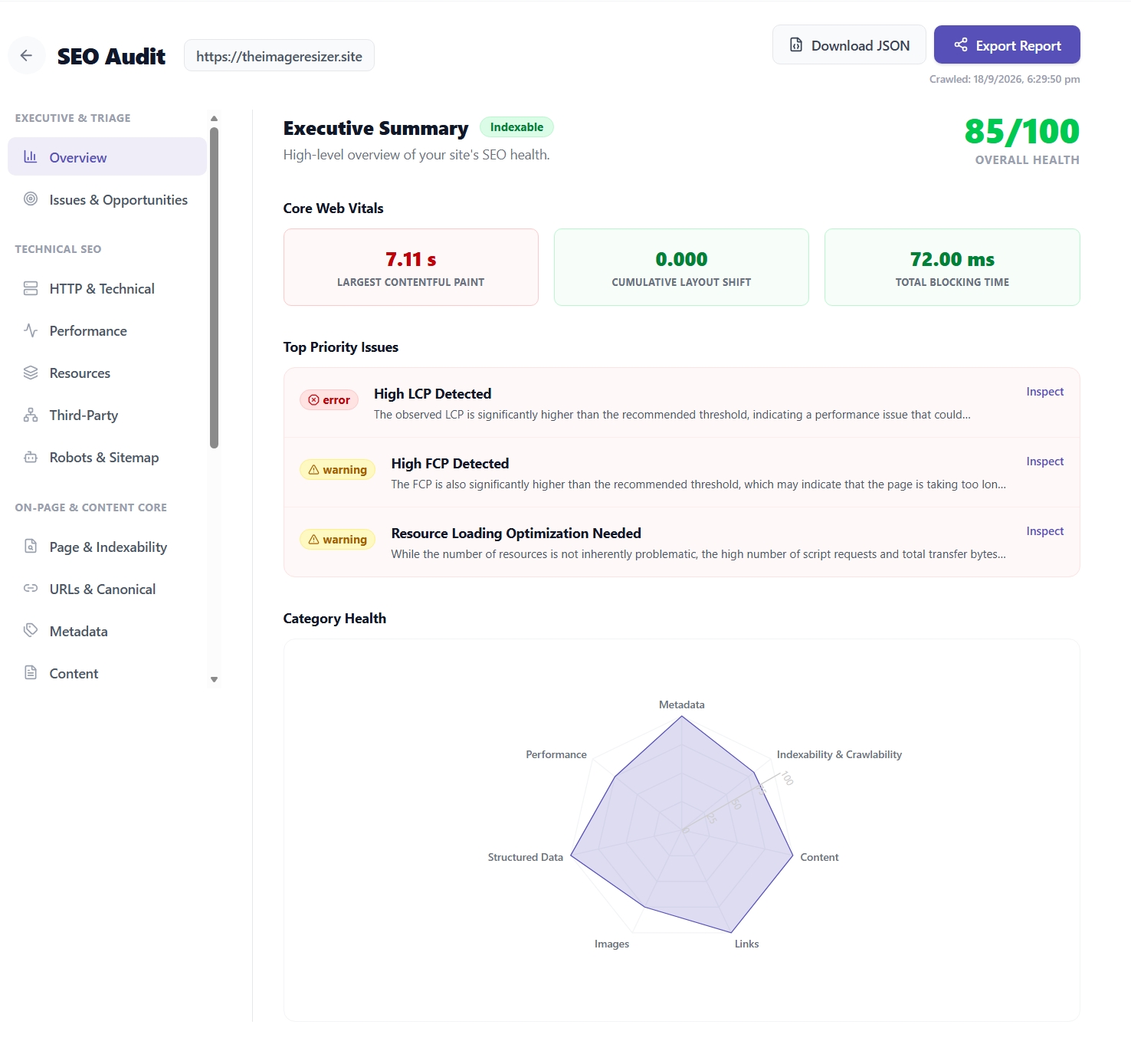
Task: Click the 85/100 overall health score
Action: (1022, 131)
